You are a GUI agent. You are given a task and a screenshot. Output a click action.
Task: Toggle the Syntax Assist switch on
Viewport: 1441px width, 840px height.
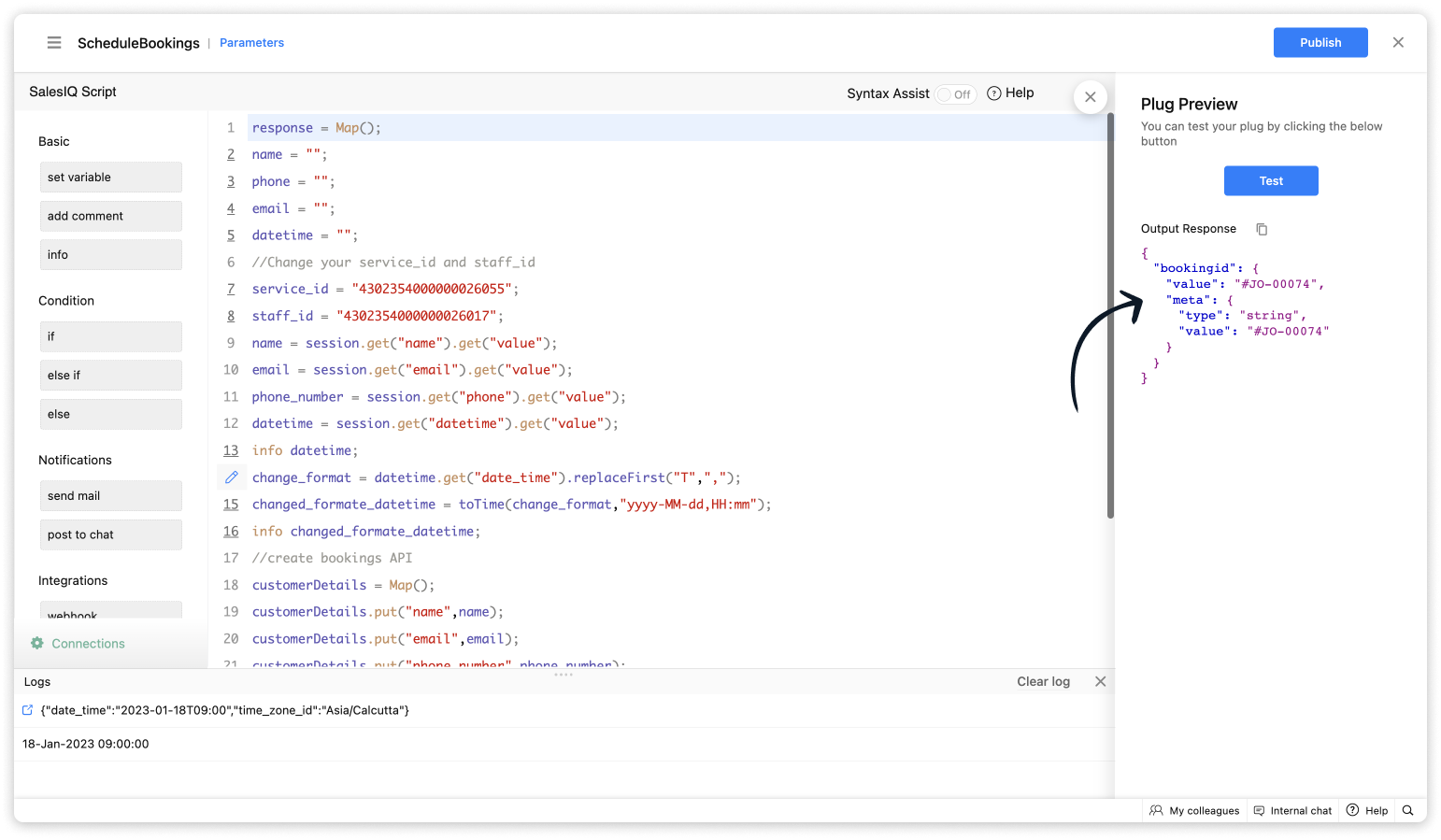955,94
